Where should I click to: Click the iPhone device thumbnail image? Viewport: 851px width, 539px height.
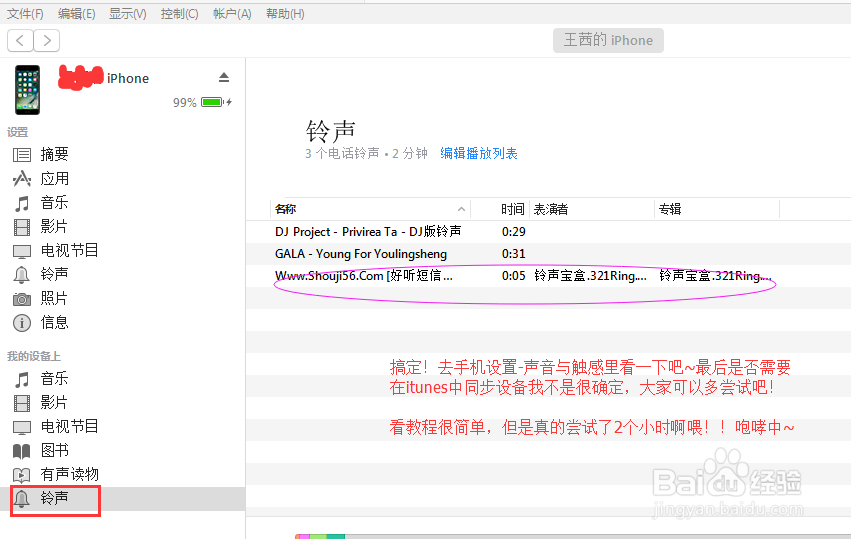tap(27, 90)
